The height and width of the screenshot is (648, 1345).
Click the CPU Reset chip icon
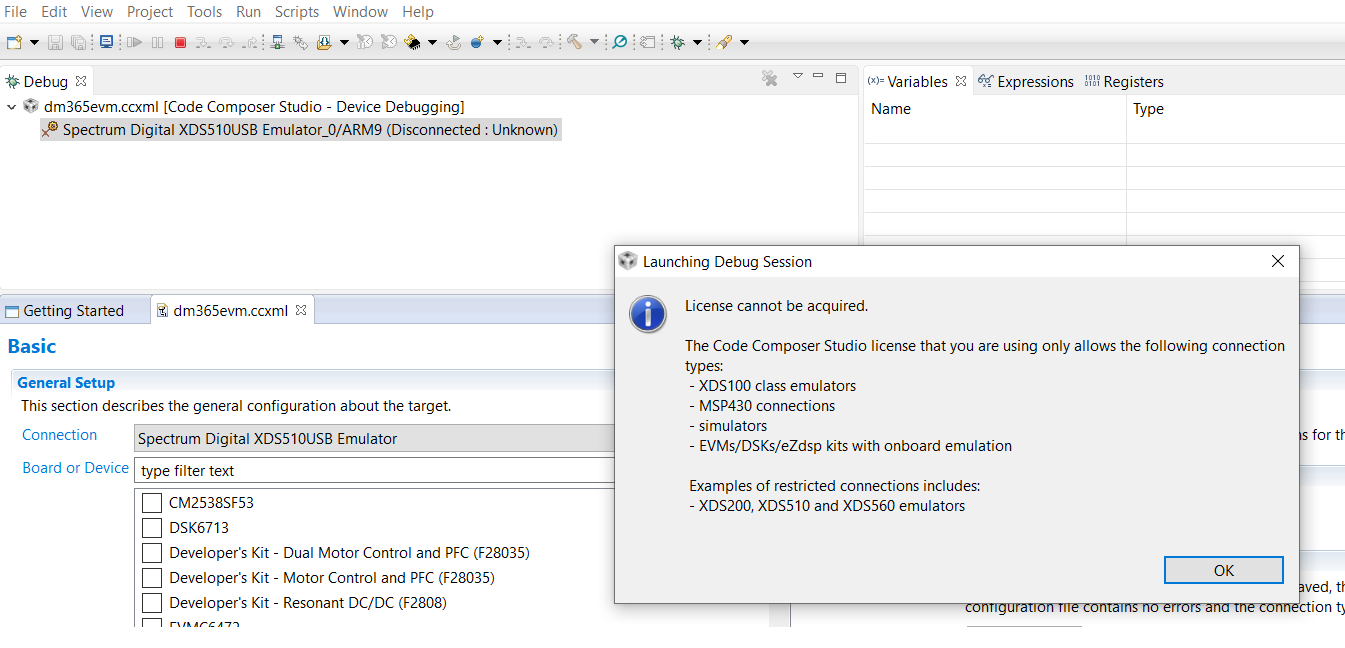(413, 42)
